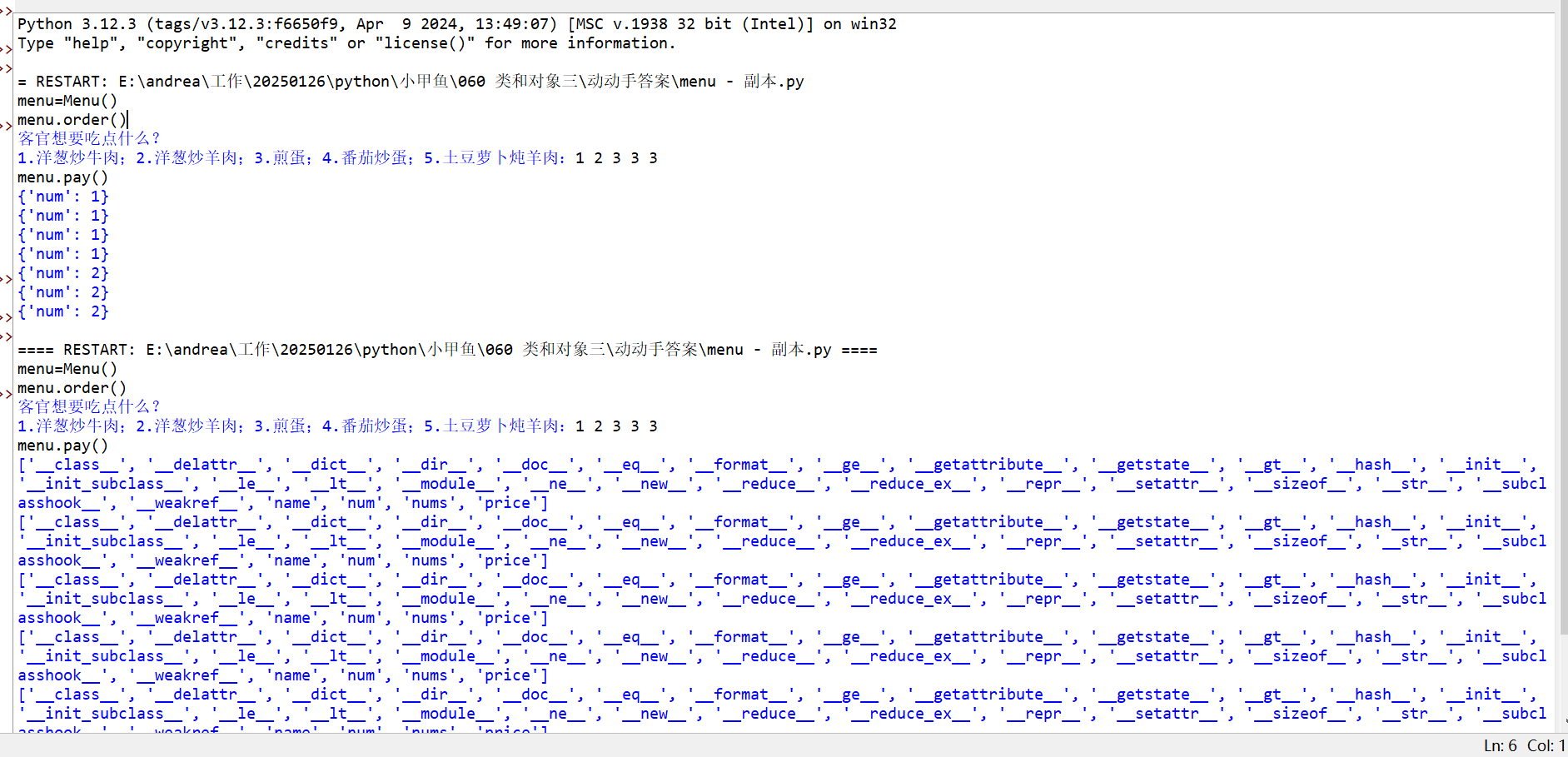
Task: Click the first 'menu.pay()' line above {'num': 1}
Action: tap(63, 177)
